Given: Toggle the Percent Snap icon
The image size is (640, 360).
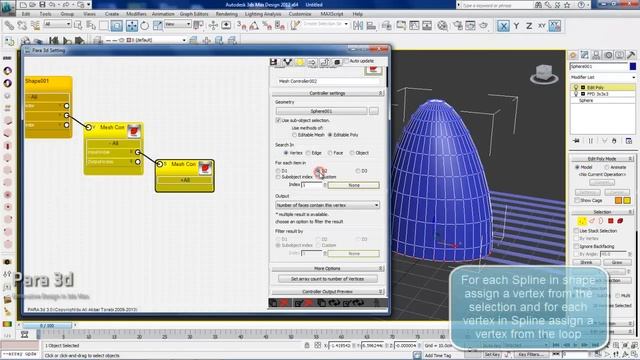Looking at the screenshot, I should point(267,26).
